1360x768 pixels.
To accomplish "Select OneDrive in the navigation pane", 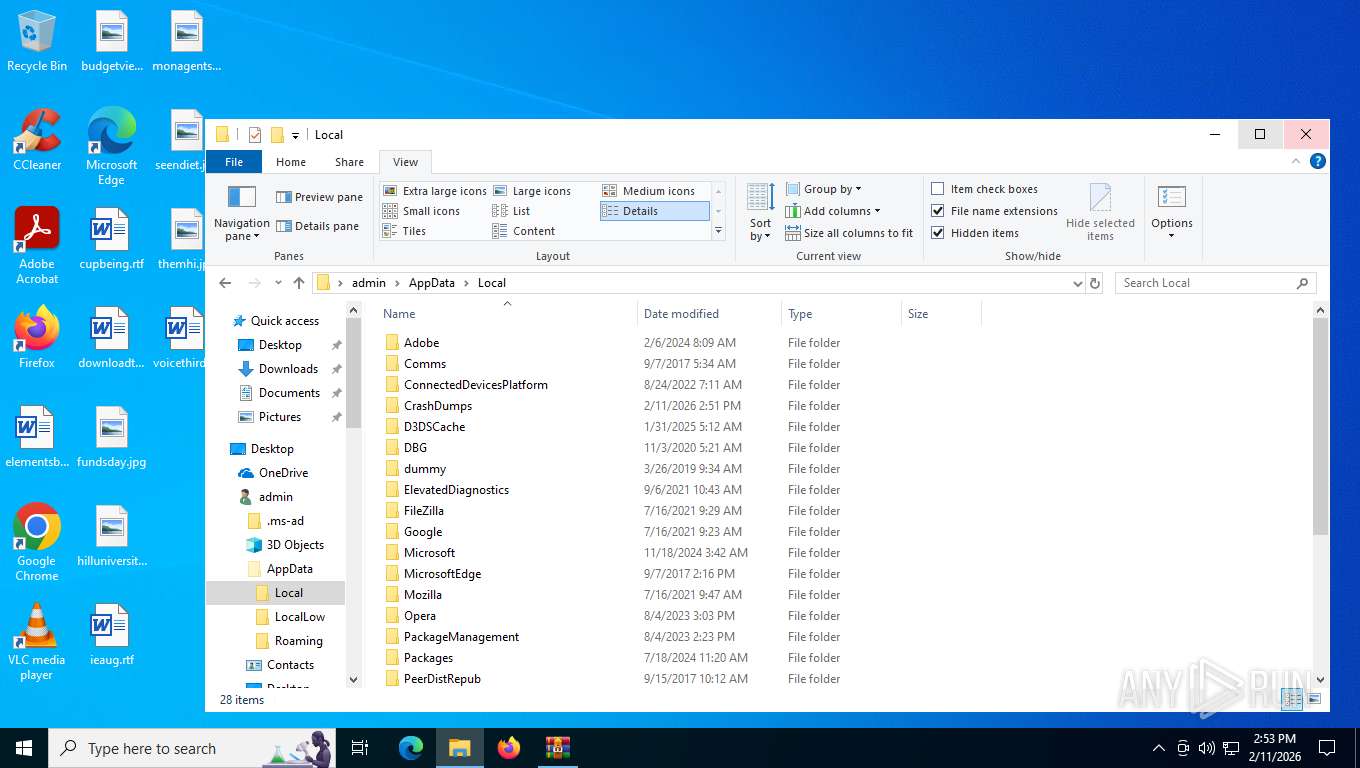I will [283, 473].
